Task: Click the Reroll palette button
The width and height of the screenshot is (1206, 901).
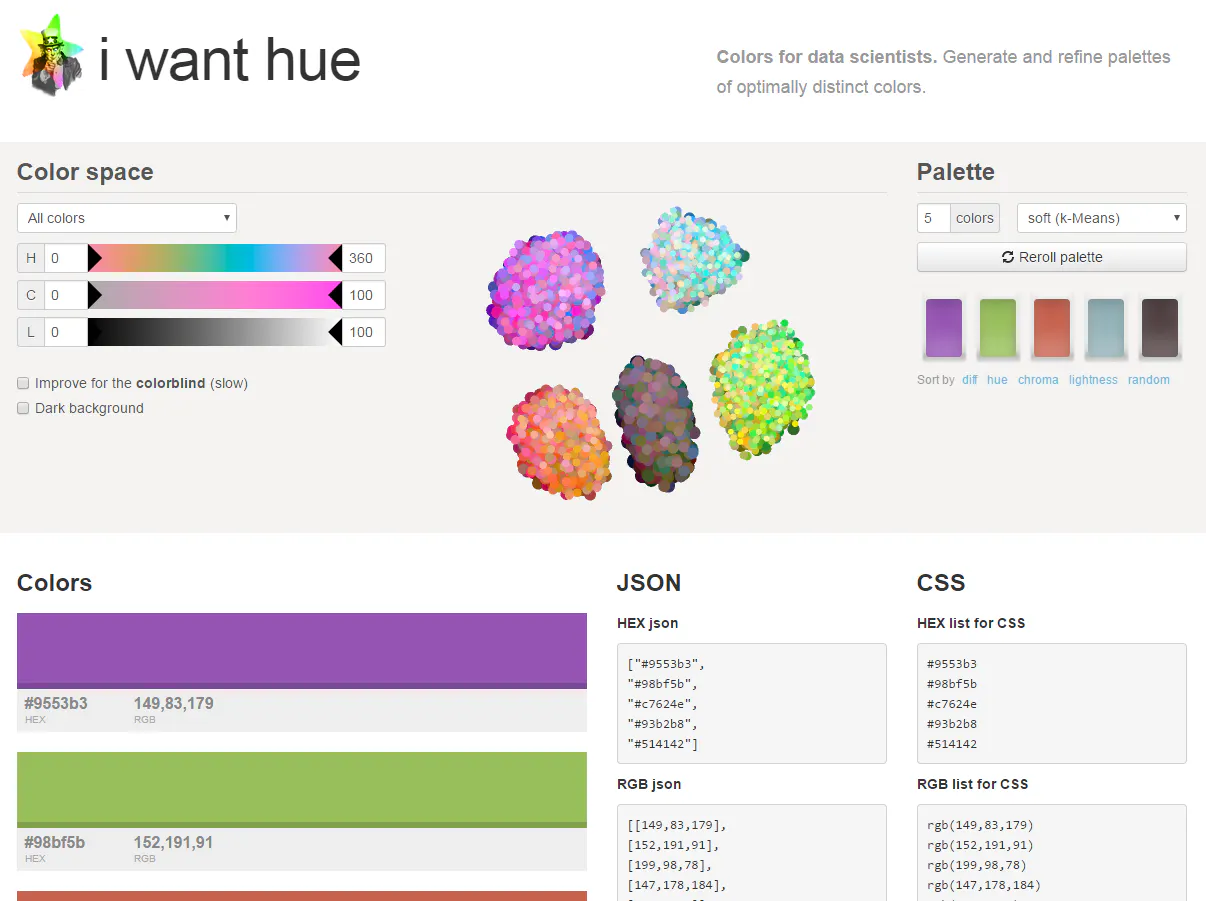Action: point(1052,257)
